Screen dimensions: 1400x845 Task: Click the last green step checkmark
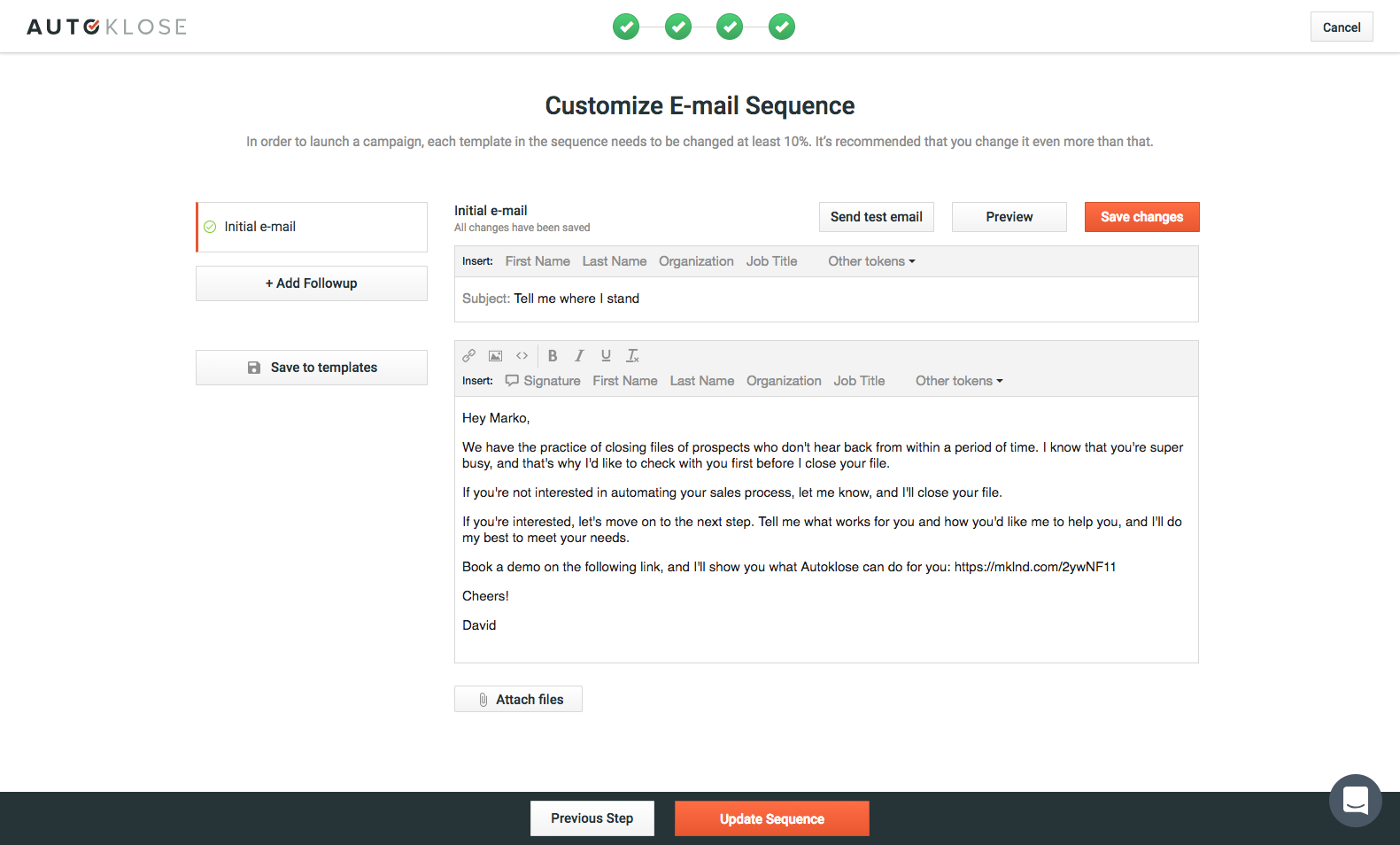coord(782,27)
